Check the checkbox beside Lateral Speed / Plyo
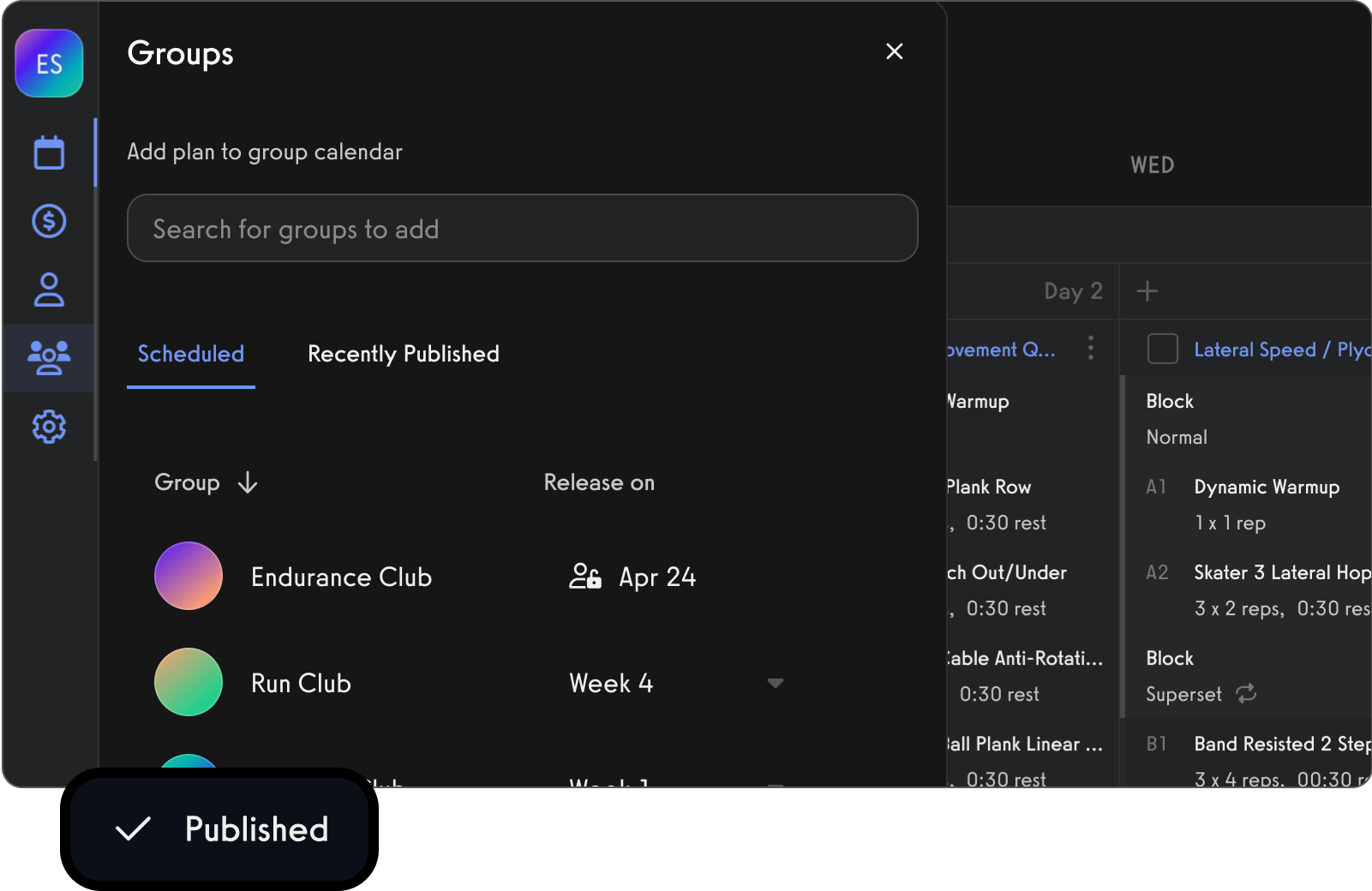 1163,349
